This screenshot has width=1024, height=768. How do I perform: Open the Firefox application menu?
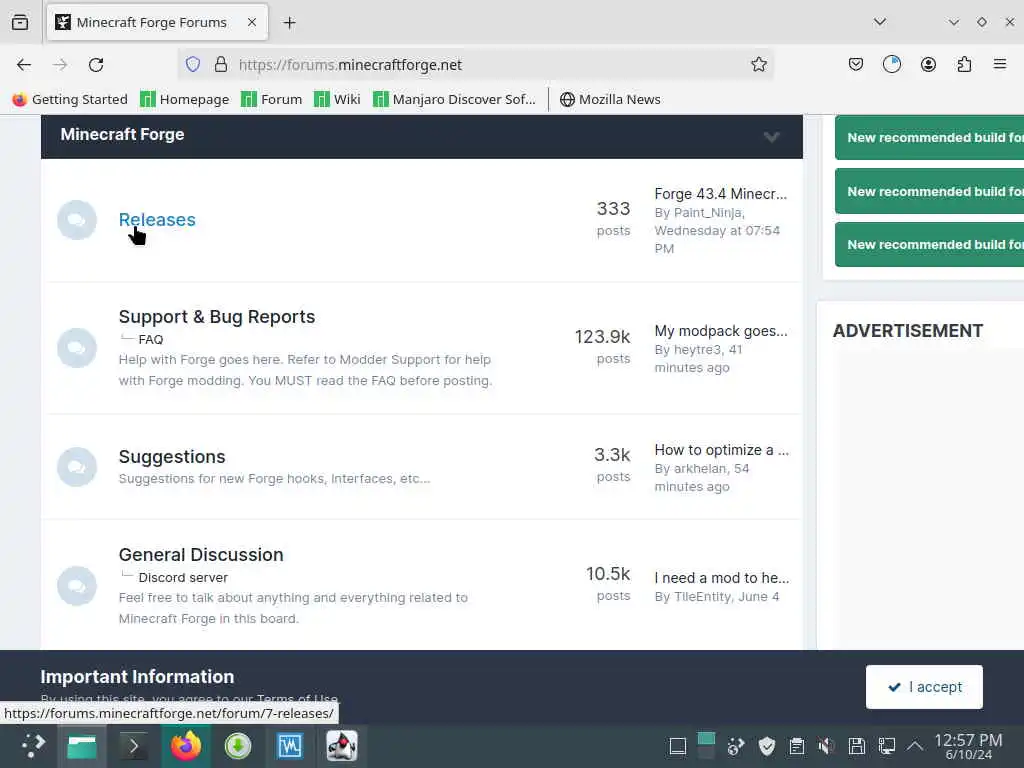click(1000, 65)
